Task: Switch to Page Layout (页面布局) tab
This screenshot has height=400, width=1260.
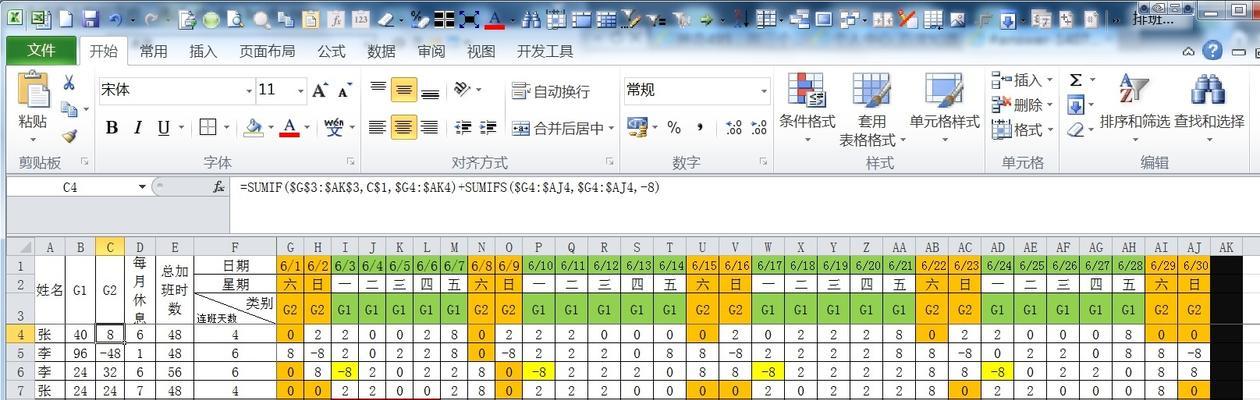Action: pyautogui.click(x=267, y=52)
